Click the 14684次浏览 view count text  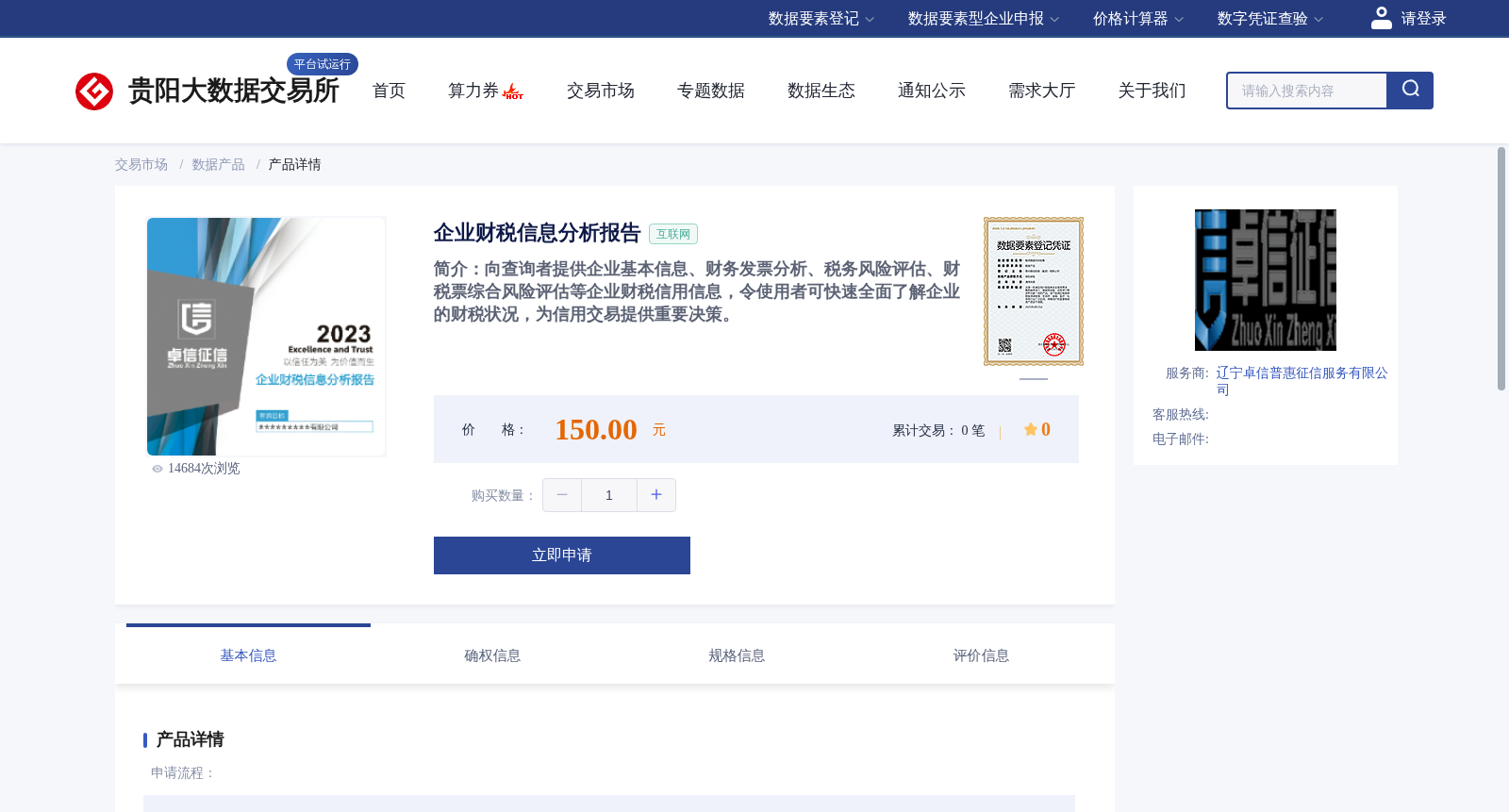[x=204, y=469]
